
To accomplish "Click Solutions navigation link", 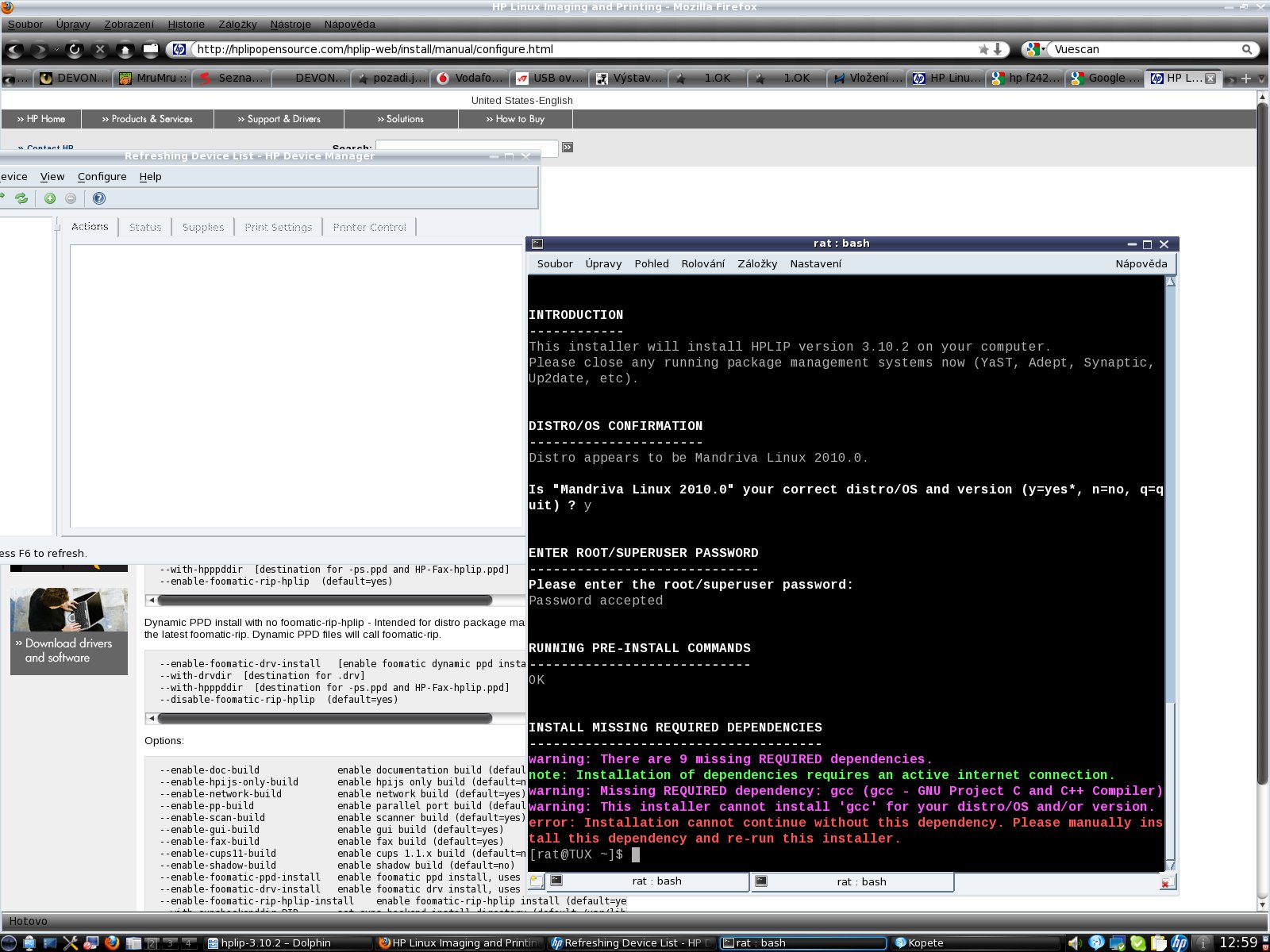I will [x=401, y=119].
